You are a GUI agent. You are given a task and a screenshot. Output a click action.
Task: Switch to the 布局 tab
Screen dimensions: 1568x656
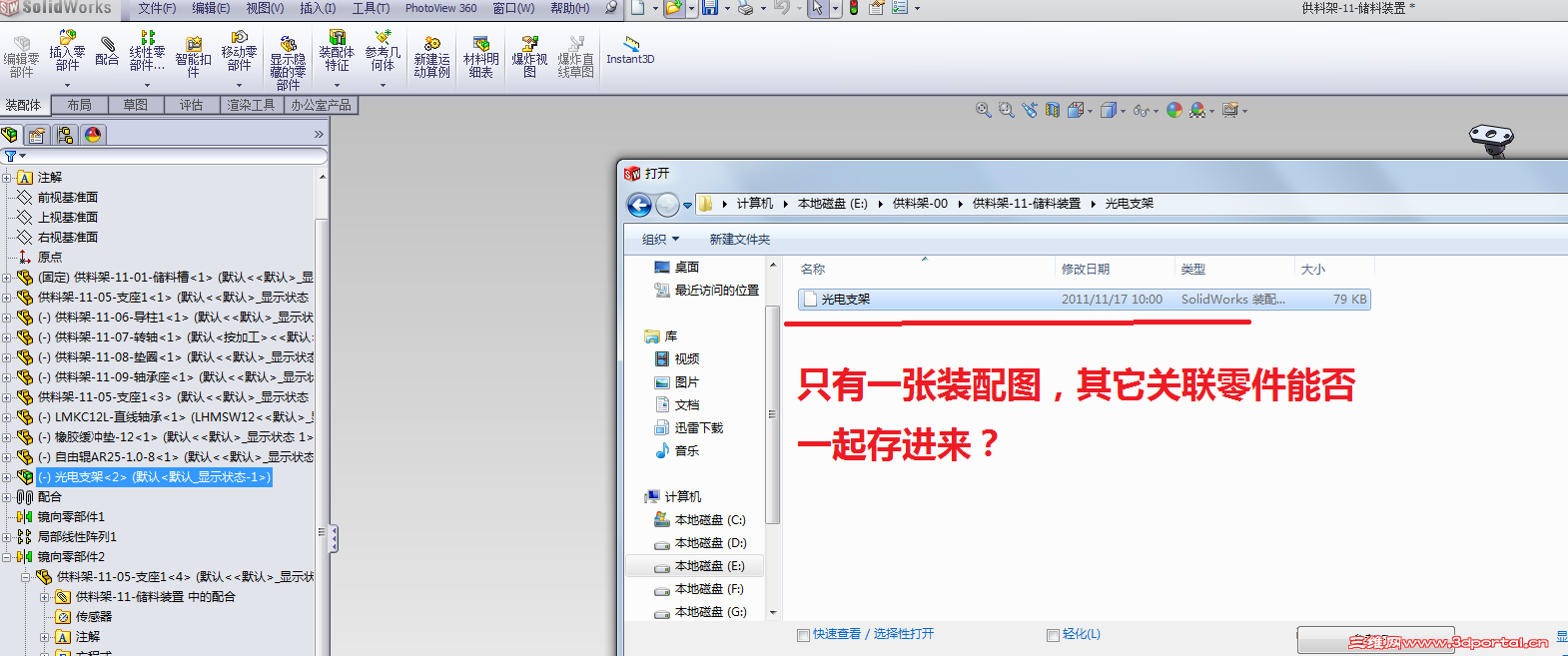[x=80, y=105]
